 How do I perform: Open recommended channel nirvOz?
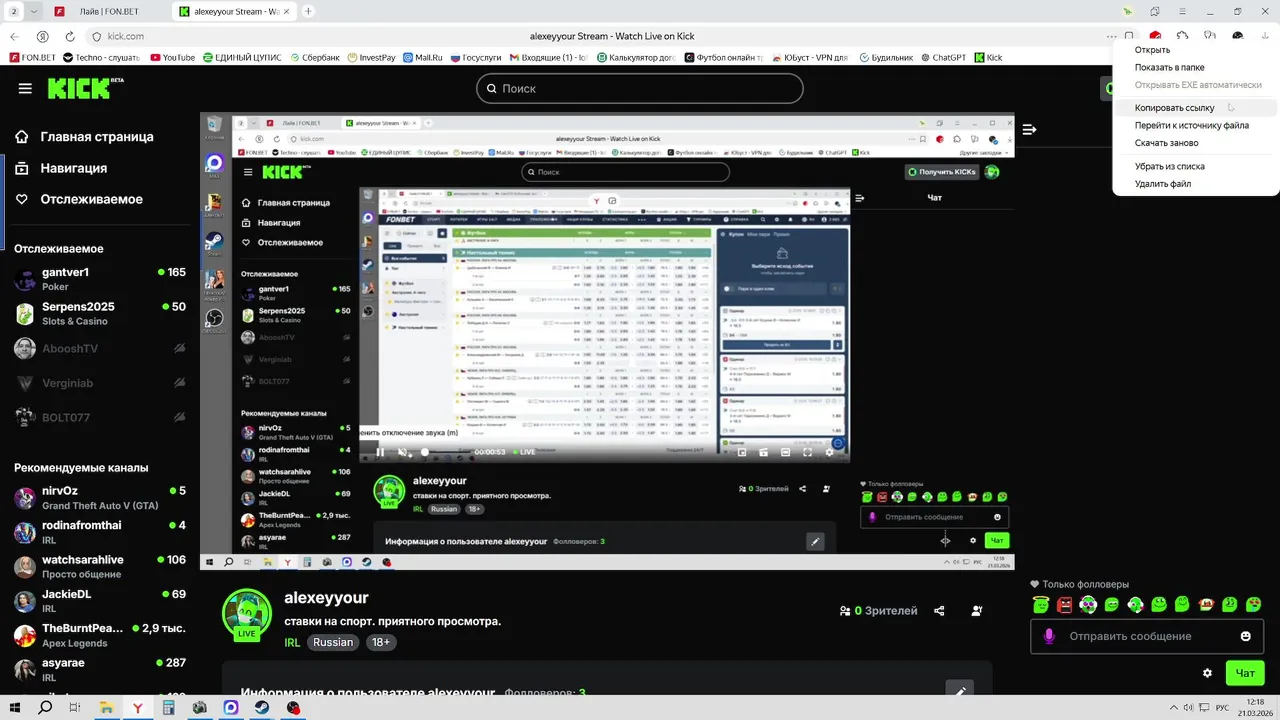pyautogui.click(x=100, y=498)
